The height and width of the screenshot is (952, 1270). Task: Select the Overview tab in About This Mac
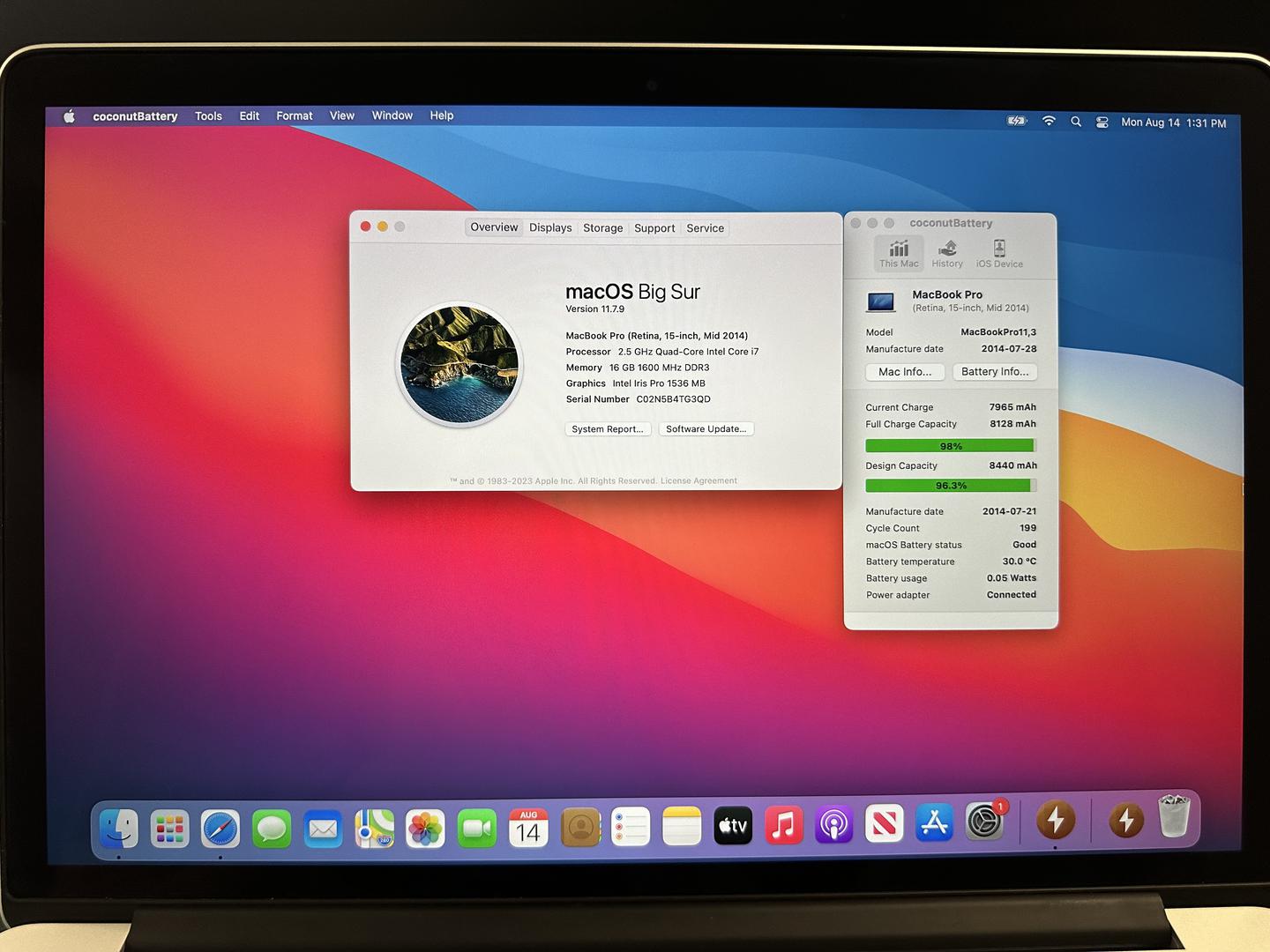coord(494,227)
